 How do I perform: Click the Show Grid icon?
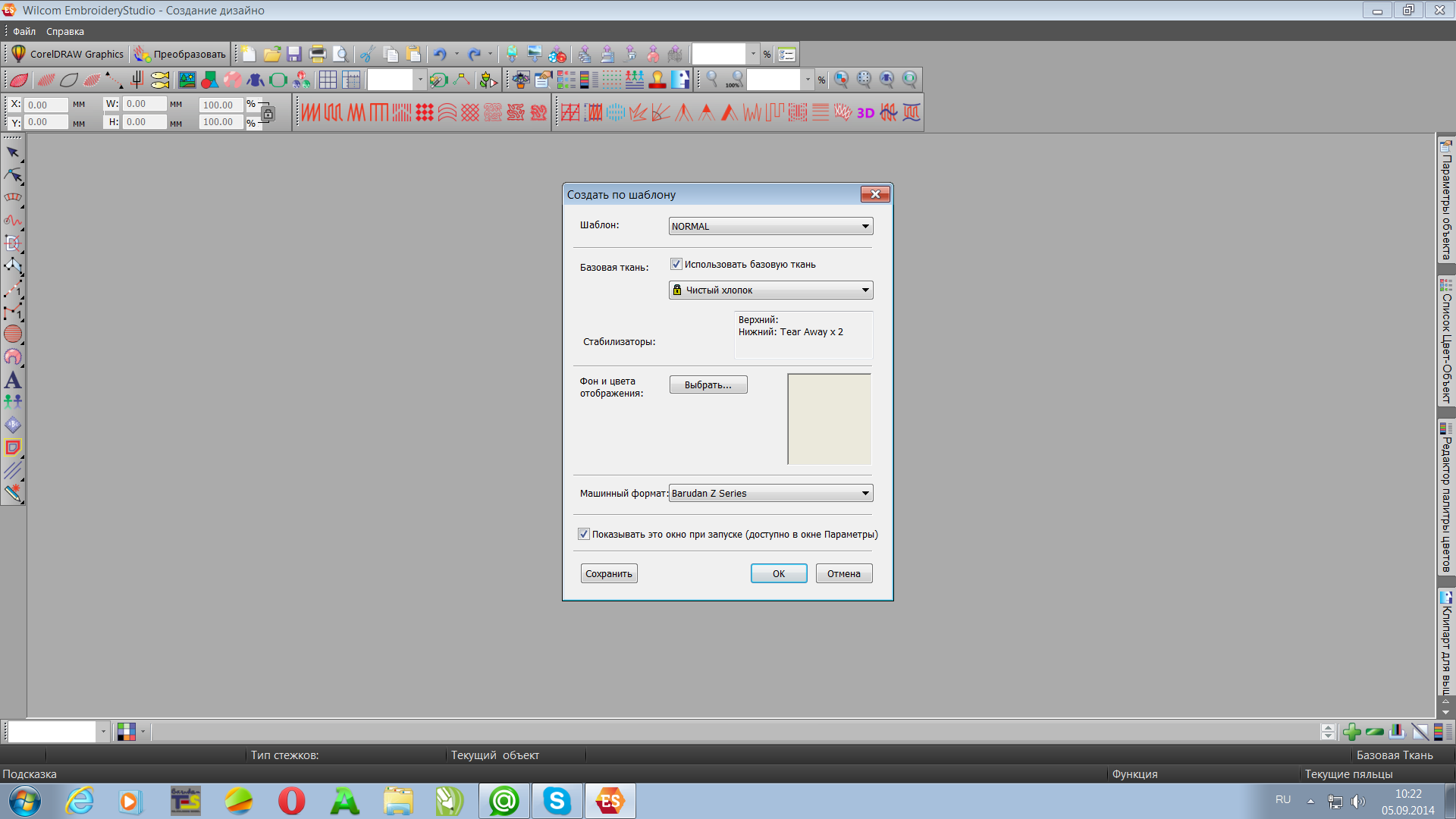point(328,80)
